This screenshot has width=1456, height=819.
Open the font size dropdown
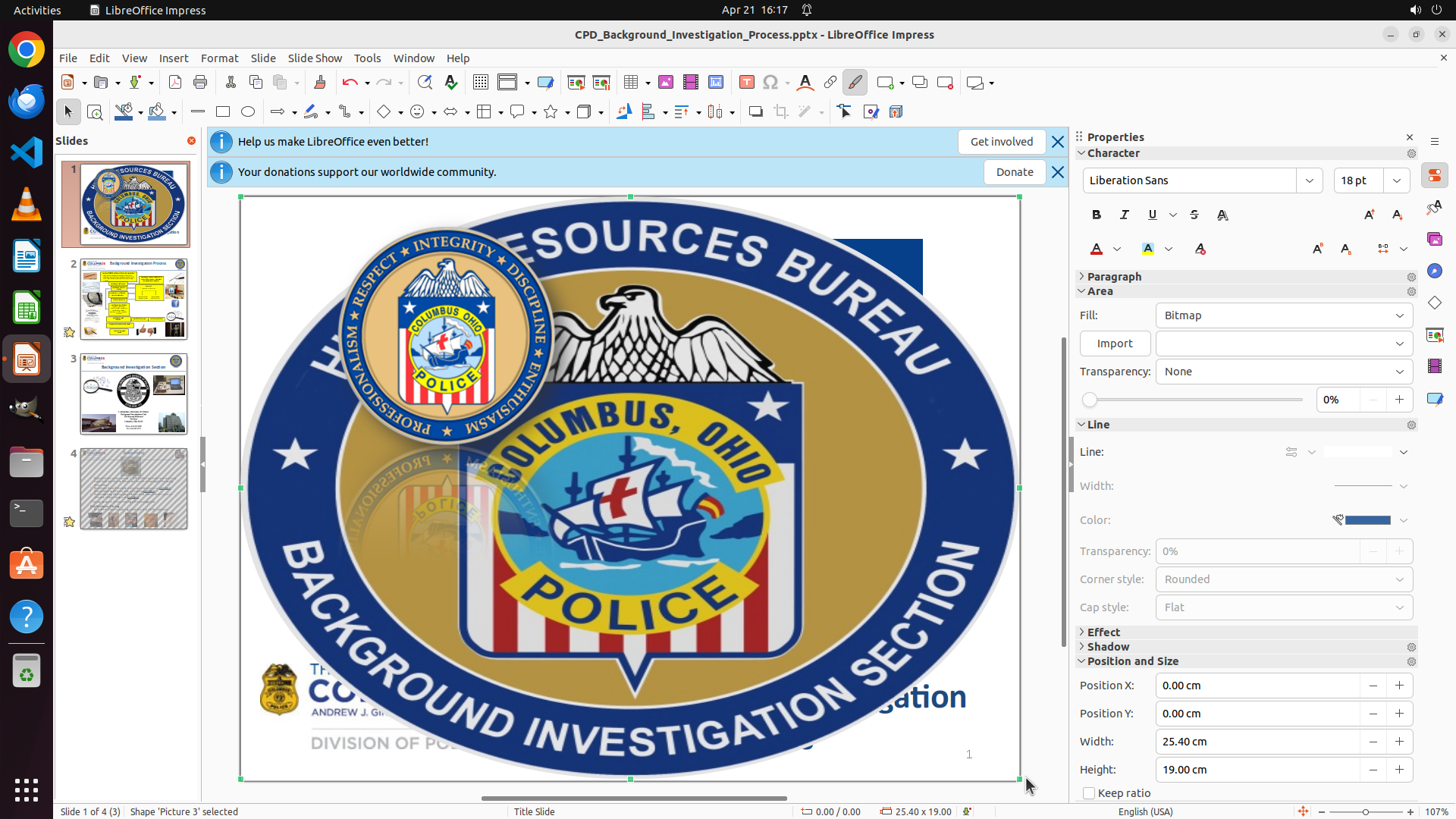coord(1397,180)
